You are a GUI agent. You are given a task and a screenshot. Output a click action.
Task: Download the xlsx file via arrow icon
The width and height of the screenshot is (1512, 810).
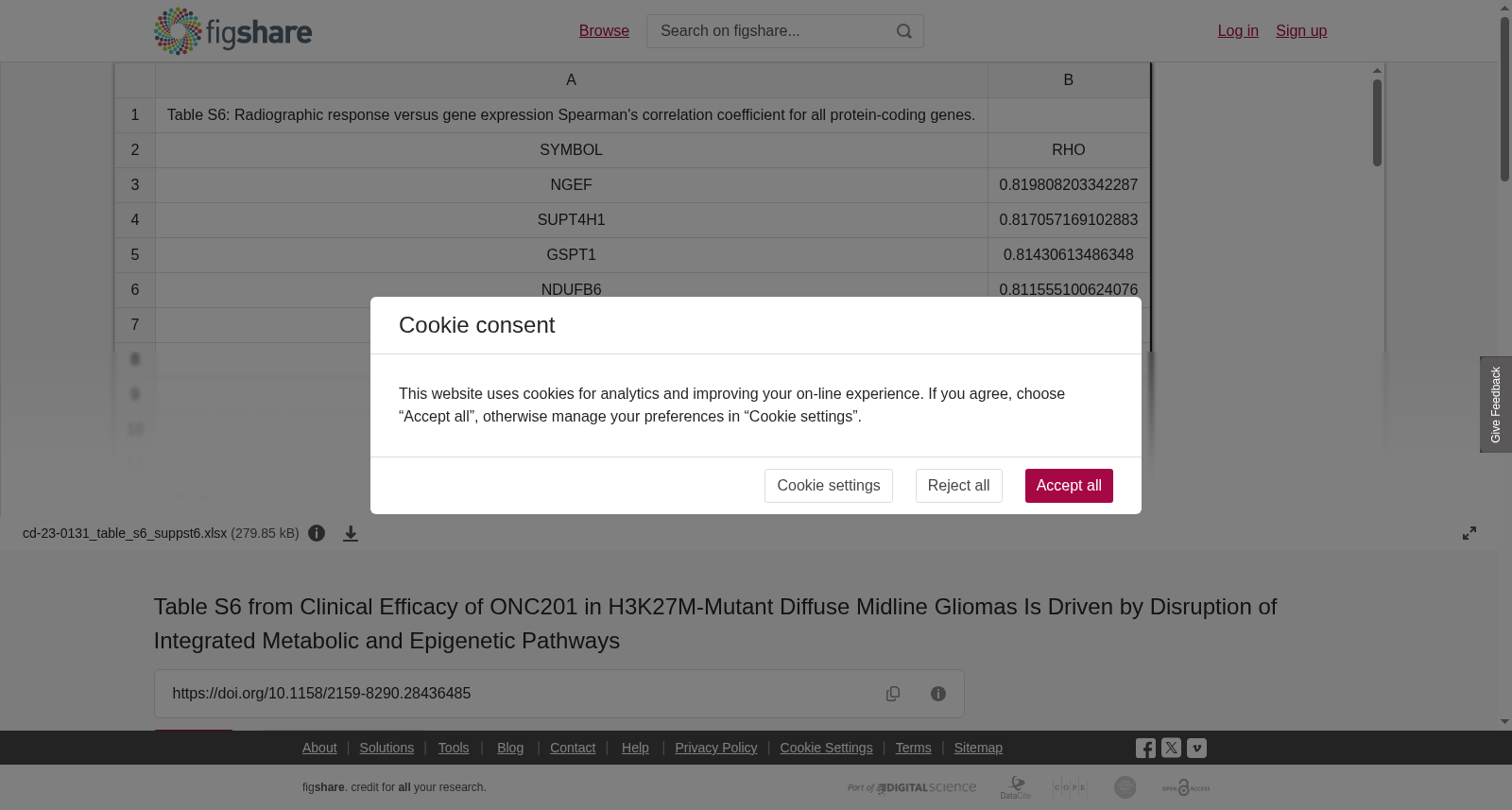(351, 534)
